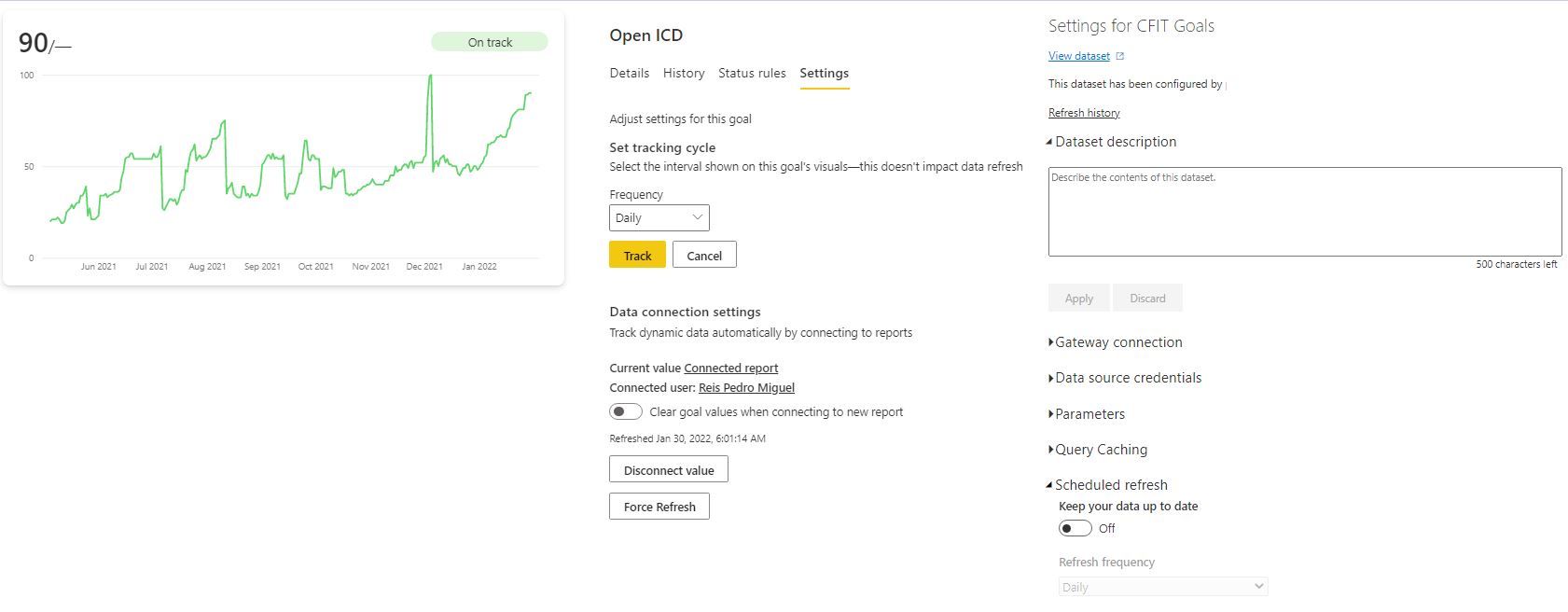Image resolution: width=1568 pixels, height=612 pixels.
Task: Turn on Keep your data up to date
Action: (1075, 528)
